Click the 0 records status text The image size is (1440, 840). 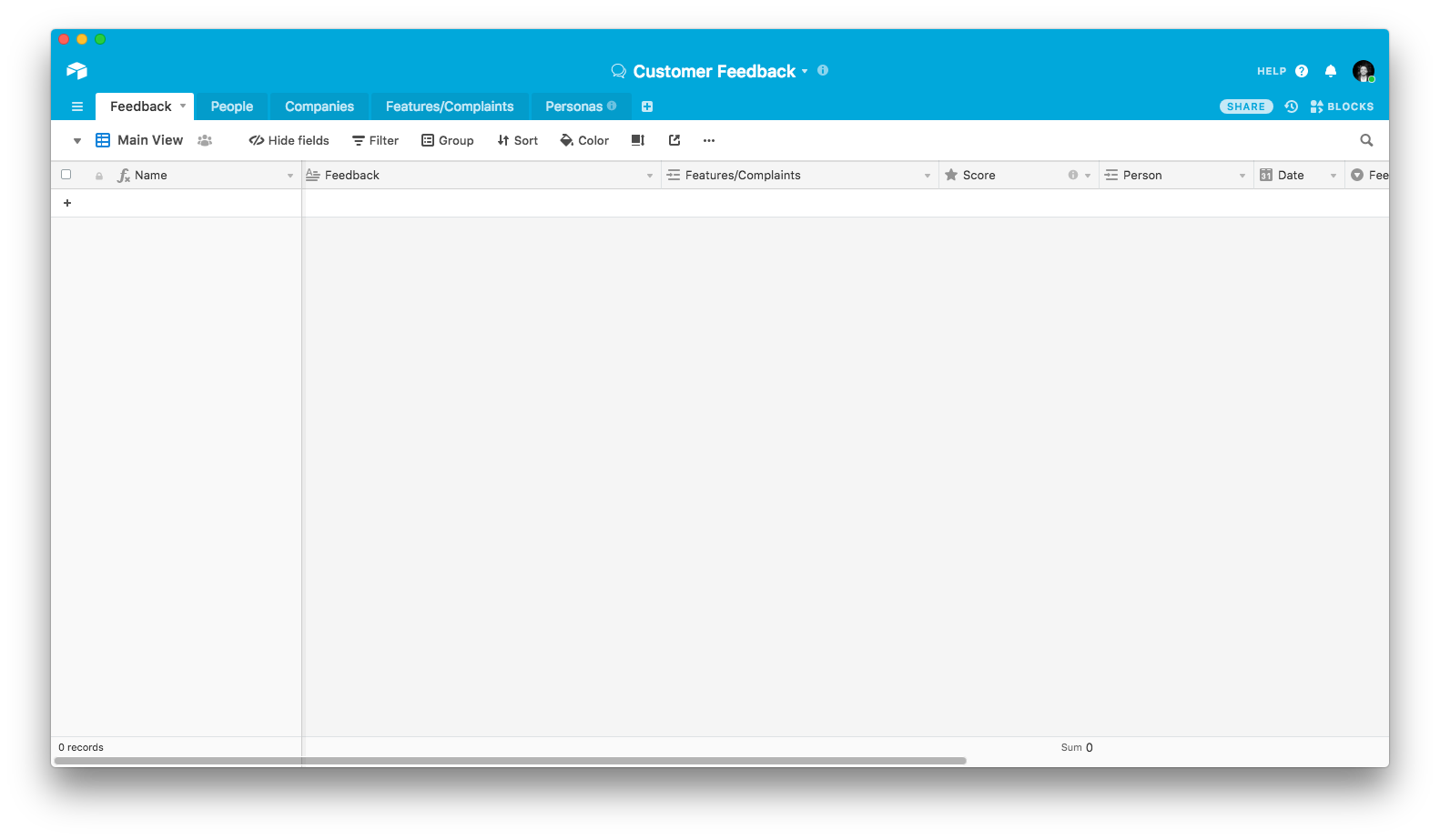click(81, 747)
